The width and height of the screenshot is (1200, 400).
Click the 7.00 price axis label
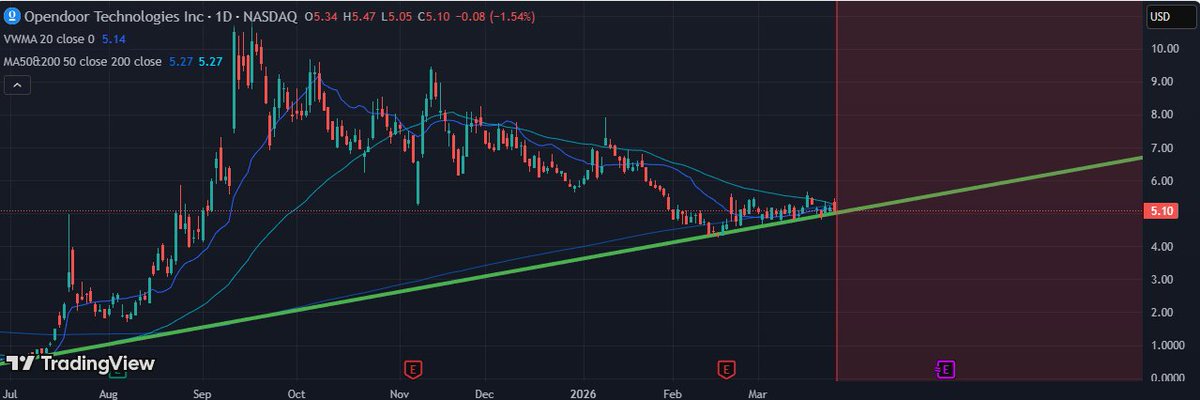coord(1164,148)
